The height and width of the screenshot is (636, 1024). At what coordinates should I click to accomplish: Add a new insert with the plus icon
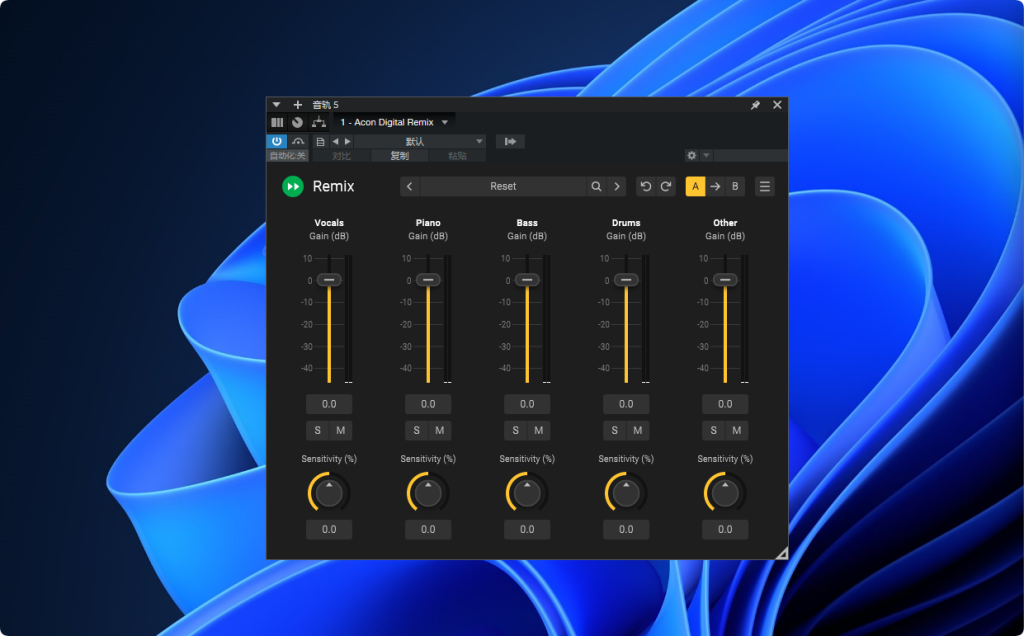tap(297, 104)
